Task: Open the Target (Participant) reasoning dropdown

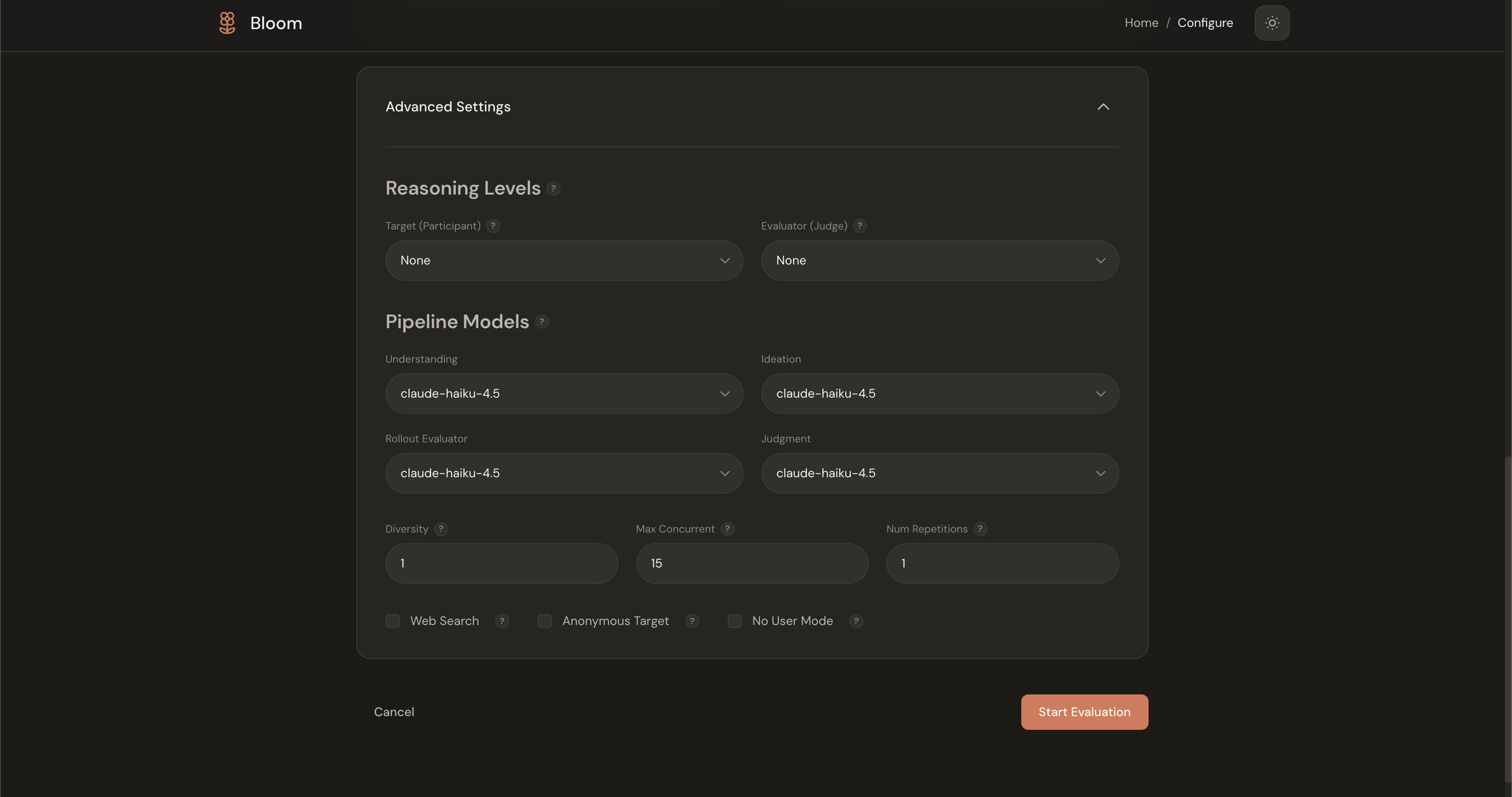Action: click(564, 260)
